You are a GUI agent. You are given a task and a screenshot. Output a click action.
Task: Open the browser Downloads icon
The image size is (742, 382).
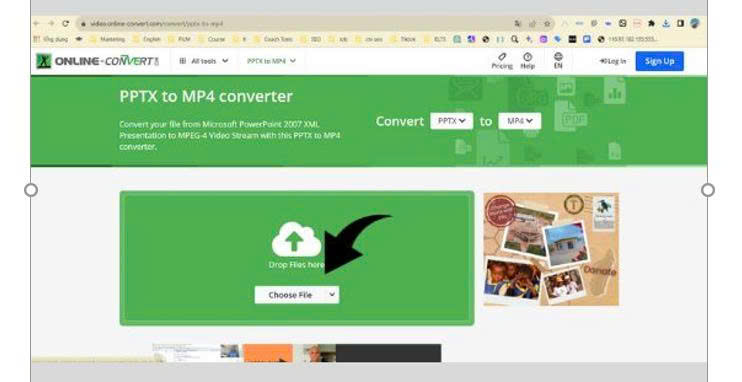click(x=666, y=23)
